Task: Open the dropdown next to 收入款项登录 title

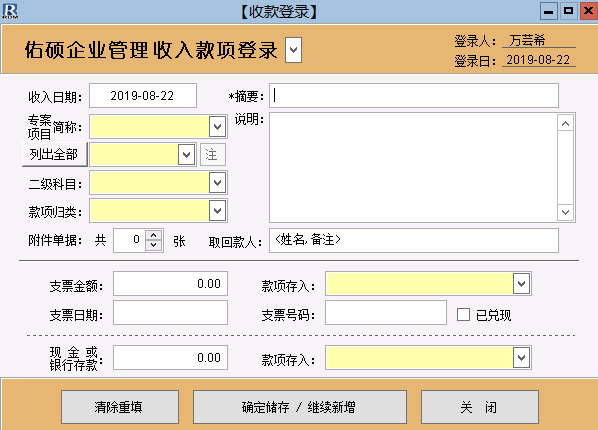Action: point(293,50)
